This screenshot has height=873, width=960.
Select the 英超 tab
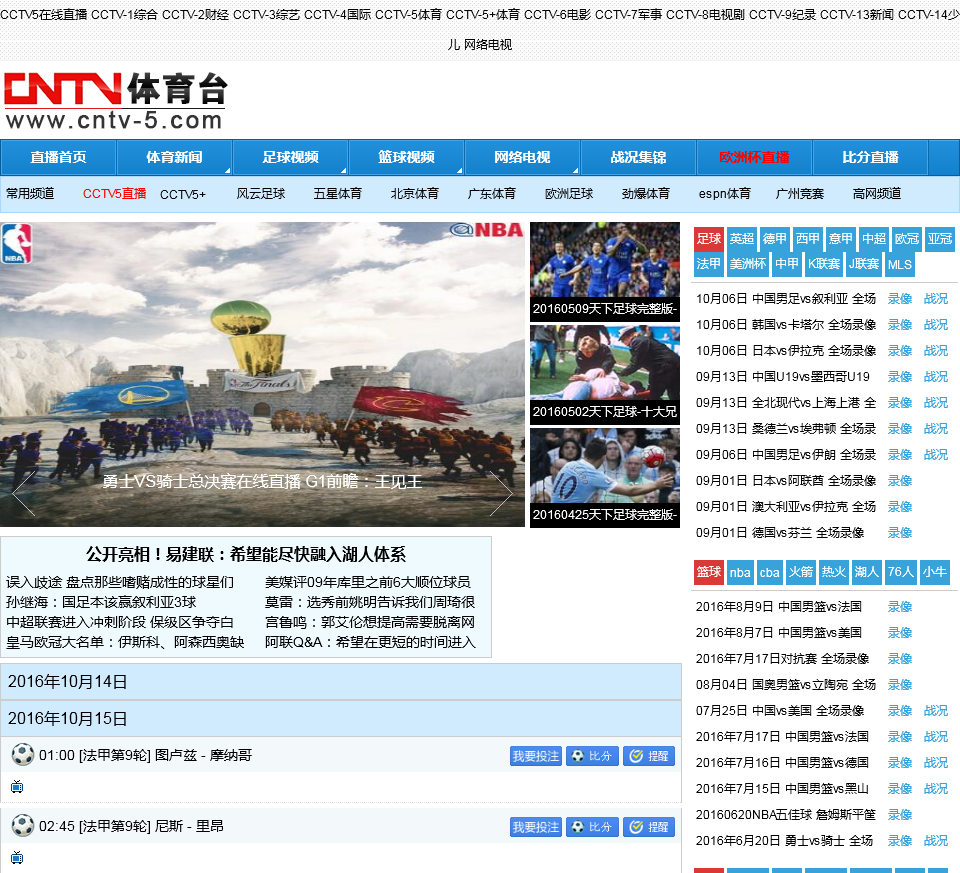point(741,239)
